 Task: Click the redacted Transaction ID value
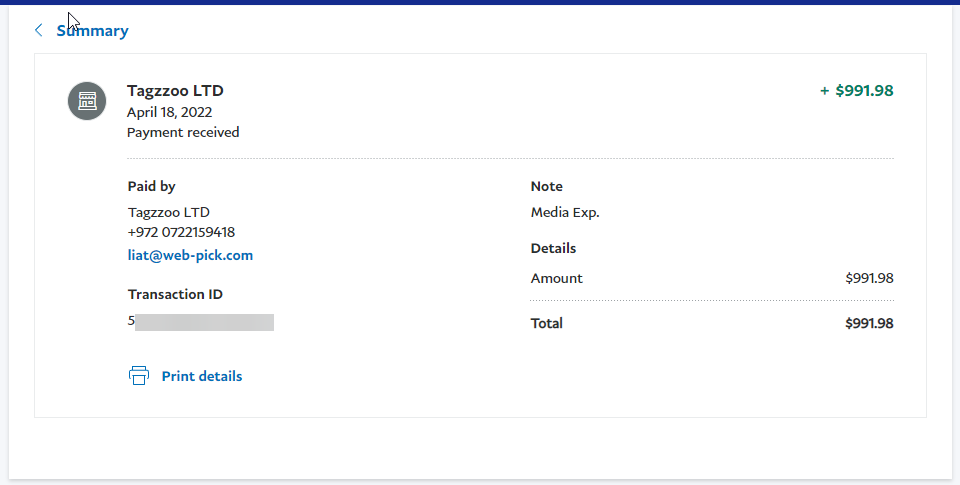203,322
